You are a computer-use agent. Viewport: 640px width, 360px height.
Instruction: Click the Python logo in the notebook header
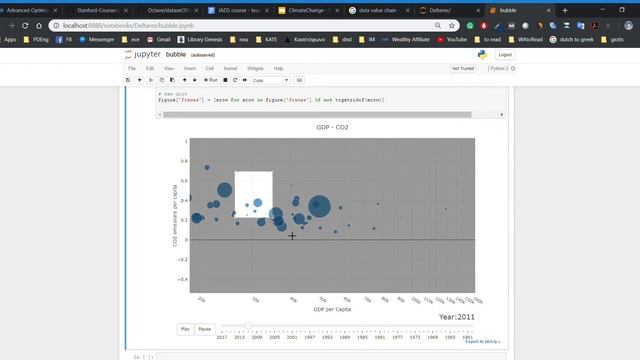click(x=482, y=55)
